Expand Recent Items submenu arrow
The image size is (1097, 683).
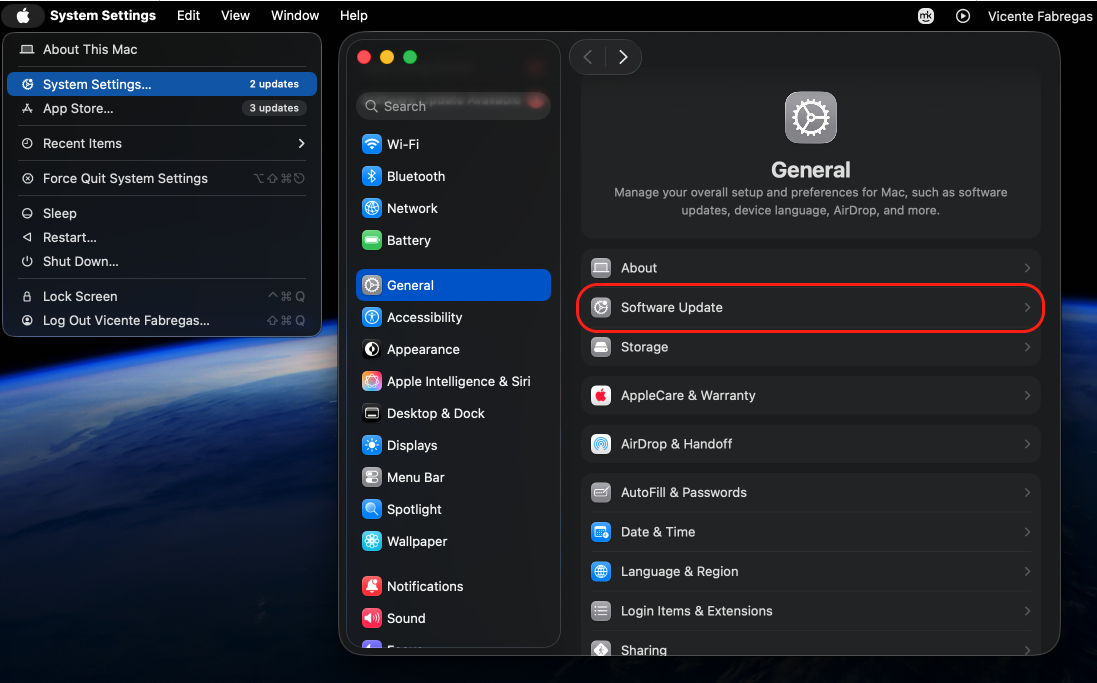tap(302, 143)
